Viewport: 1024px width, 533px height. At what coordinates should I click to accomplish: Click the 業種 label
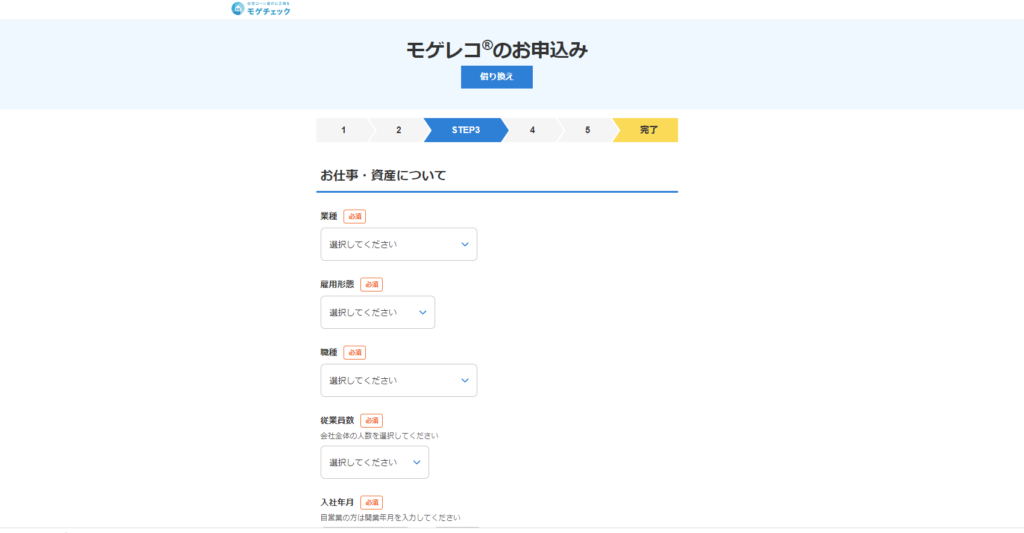[x=328, y=216]
